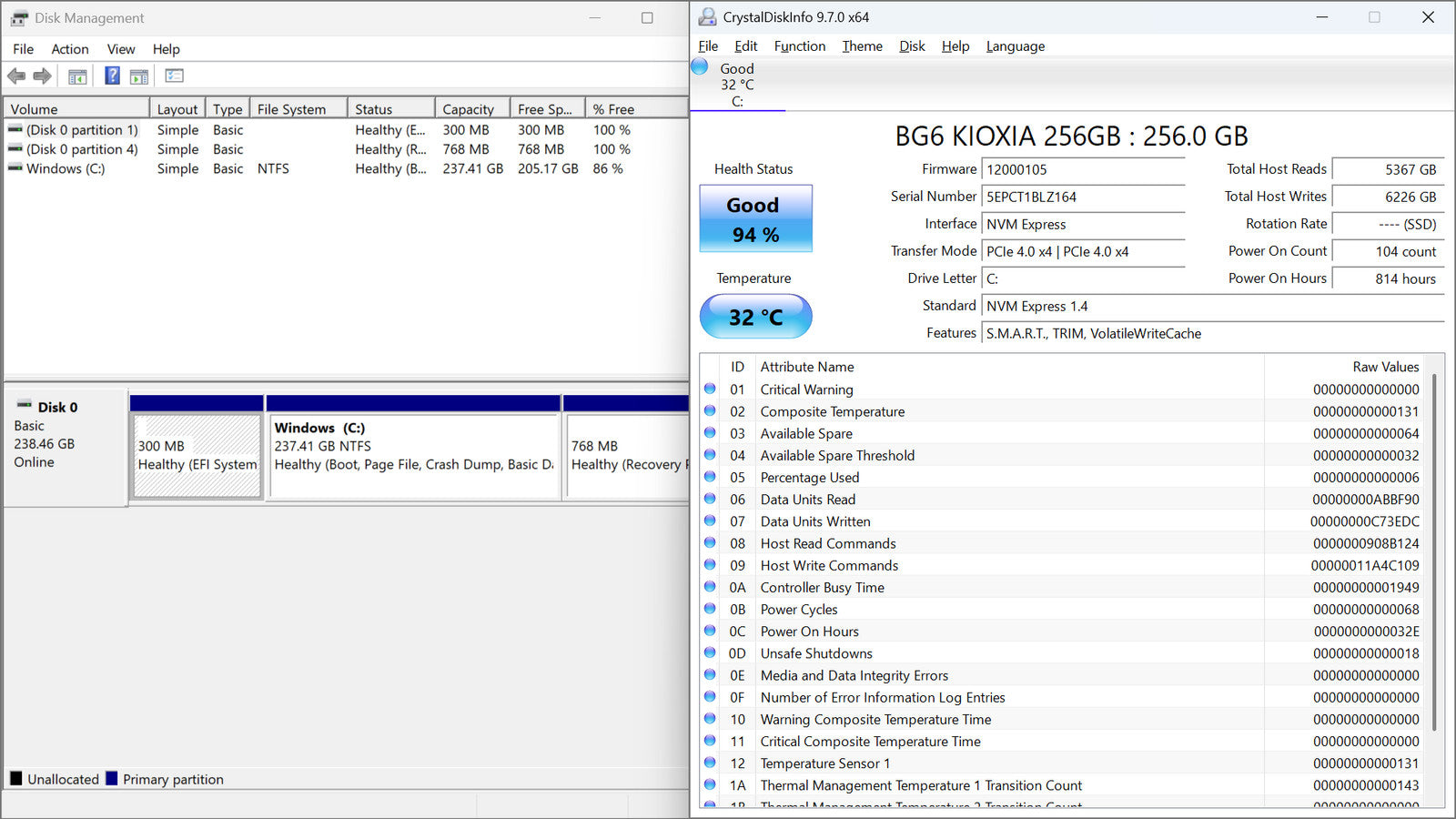The image size is (1456, 819).
Task: Sort volumes by the Capacity column header
Action: [469, 109]
